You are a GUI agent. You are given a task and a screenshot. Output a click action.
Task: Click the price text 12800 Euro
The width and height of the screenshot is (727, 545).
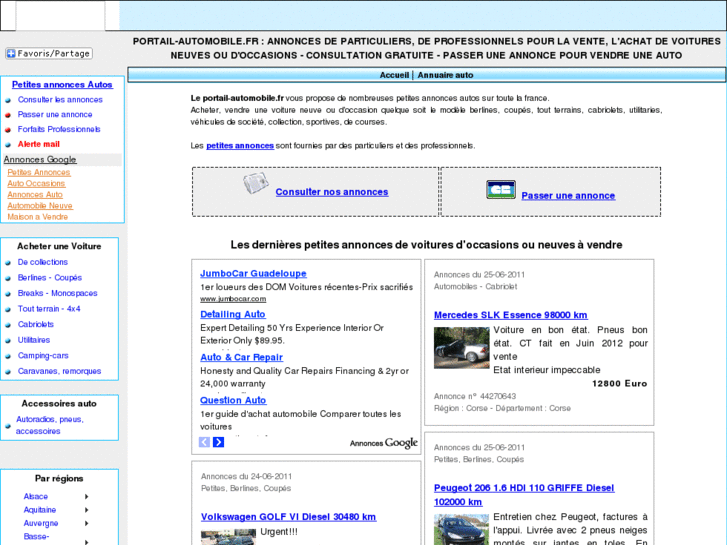click(619, 384)
